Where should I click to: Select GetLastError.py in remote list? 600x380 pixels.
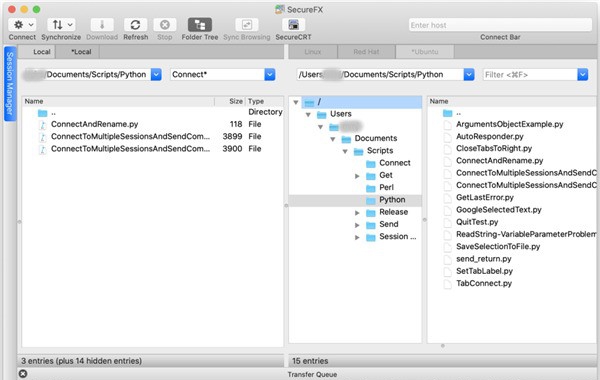pos(485,197)
